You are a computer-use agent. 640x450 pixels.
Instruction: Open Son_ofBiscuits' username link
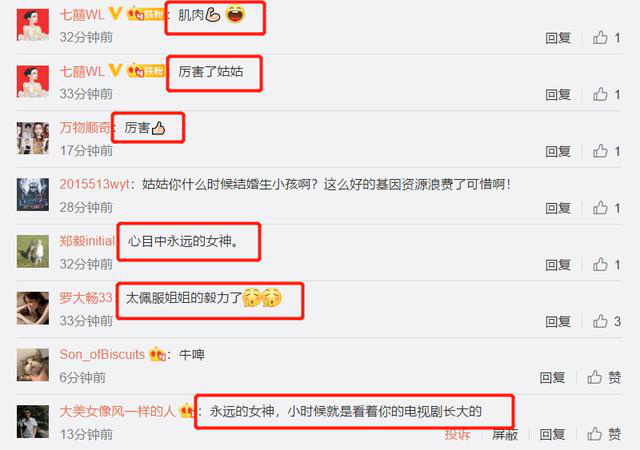102,354
